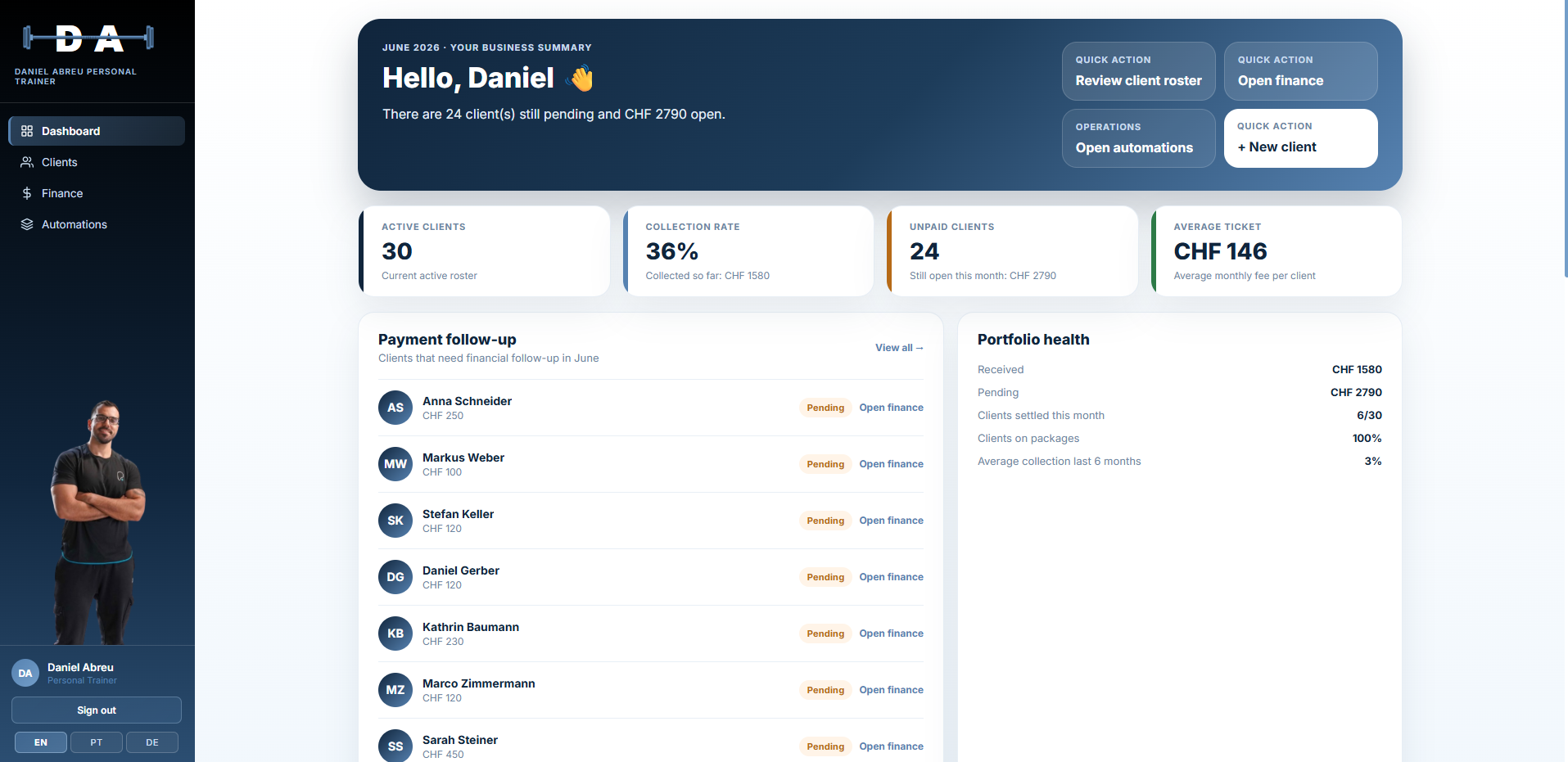Image resolution: width=1568 pixels, height=762 pixels.
Task: Click the Pending CHF 2790 value
Action: (1356, 392)
